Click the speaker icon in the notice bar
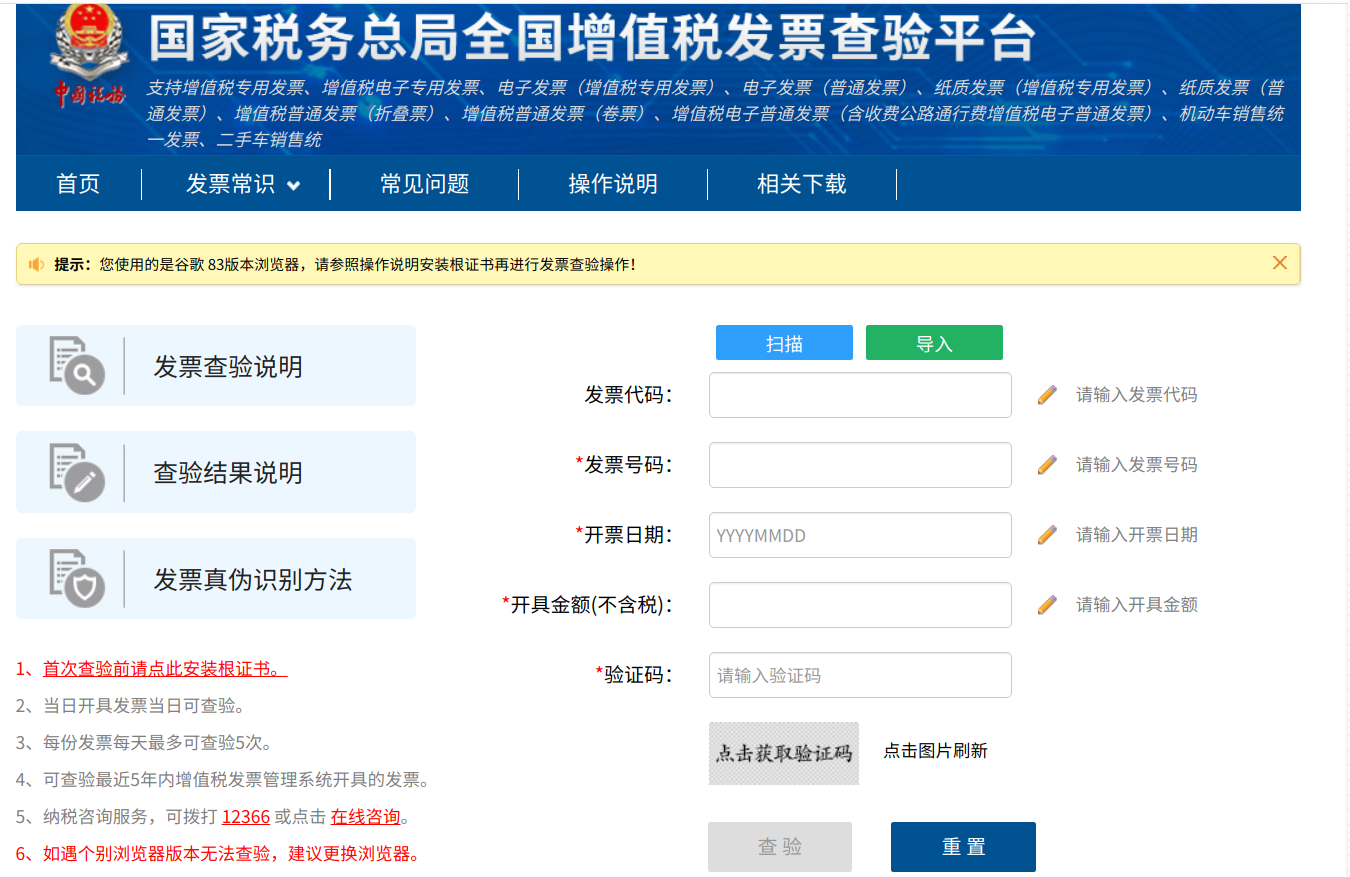 [x=38, y=263]
